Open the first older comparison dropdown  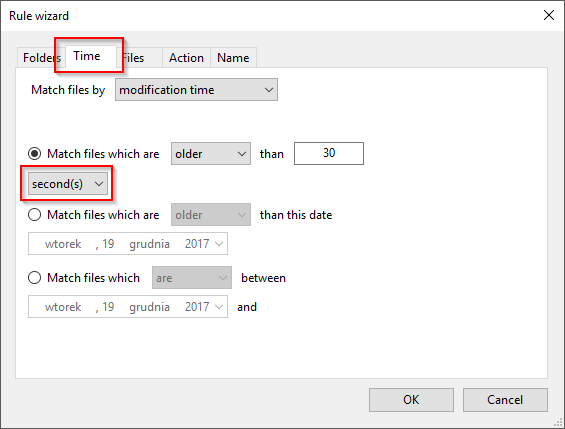coord(211,154)
